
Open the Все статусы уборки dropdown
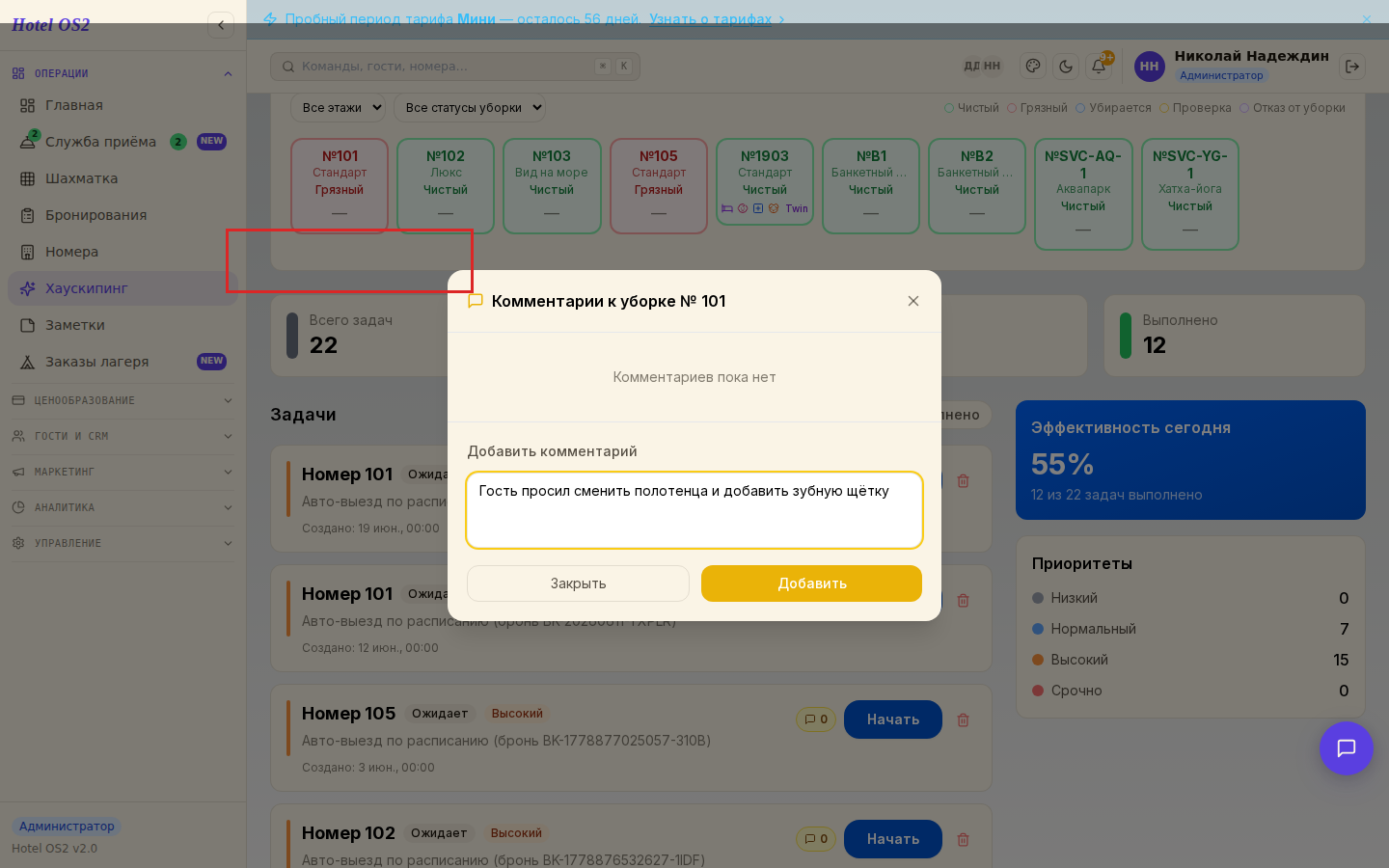[x=470, y=108]
